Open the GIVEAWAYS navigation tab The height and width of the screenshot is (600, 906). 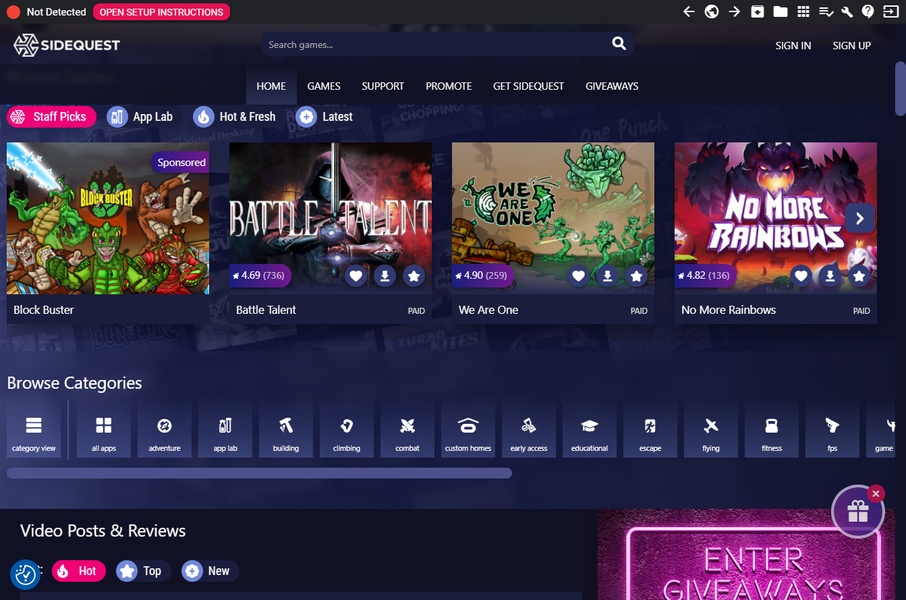click(x=611, y=86)
